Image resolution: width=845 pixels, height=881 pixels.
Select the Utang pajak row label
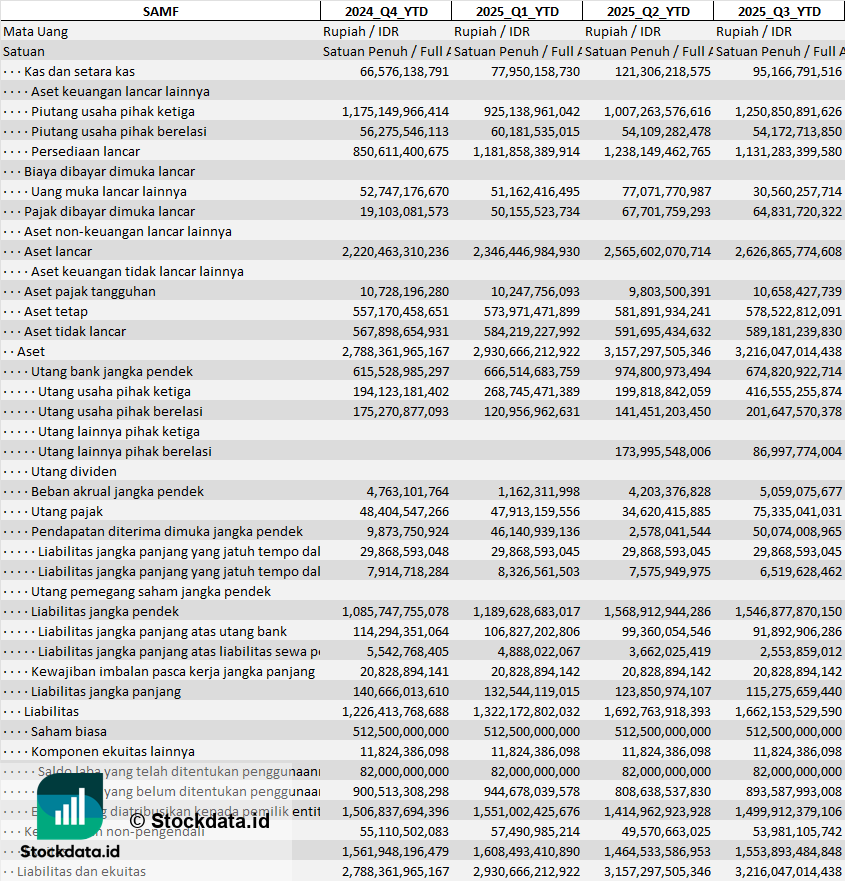click(68, 511)
